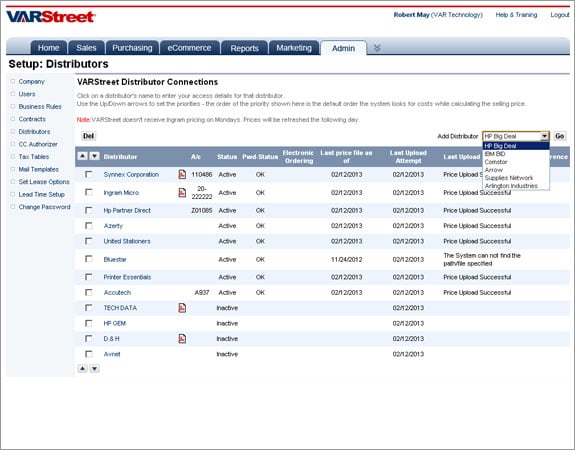Select HP Big Deal in dropdown list
The height and width of the screenshot is (450, 575).
coord(516,146)
